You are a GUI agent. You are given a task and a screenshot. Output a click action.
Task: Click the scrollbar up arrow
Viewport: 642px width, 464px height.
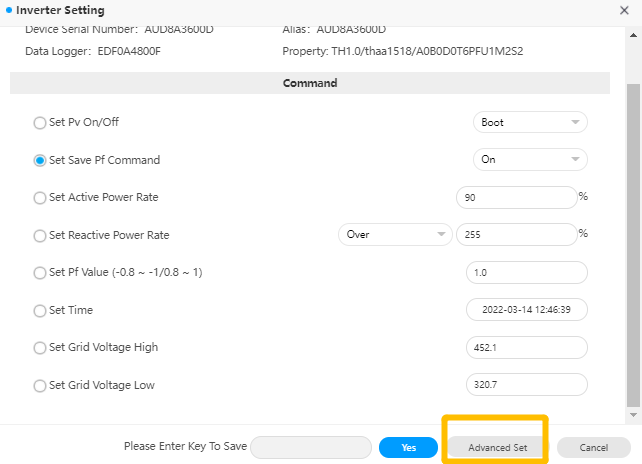[633, 35]
